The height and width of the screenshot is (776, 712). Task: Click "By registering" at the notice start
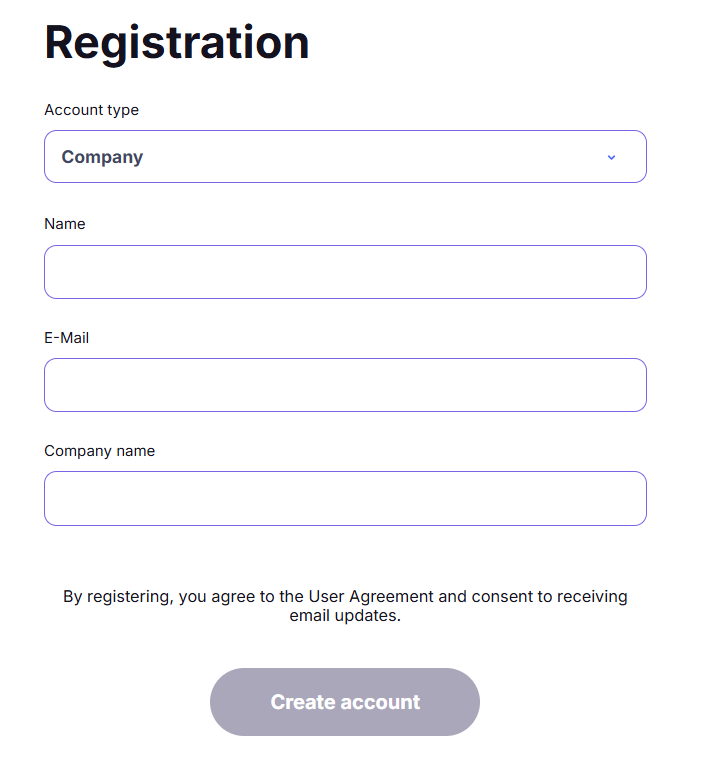coord(116,596)
